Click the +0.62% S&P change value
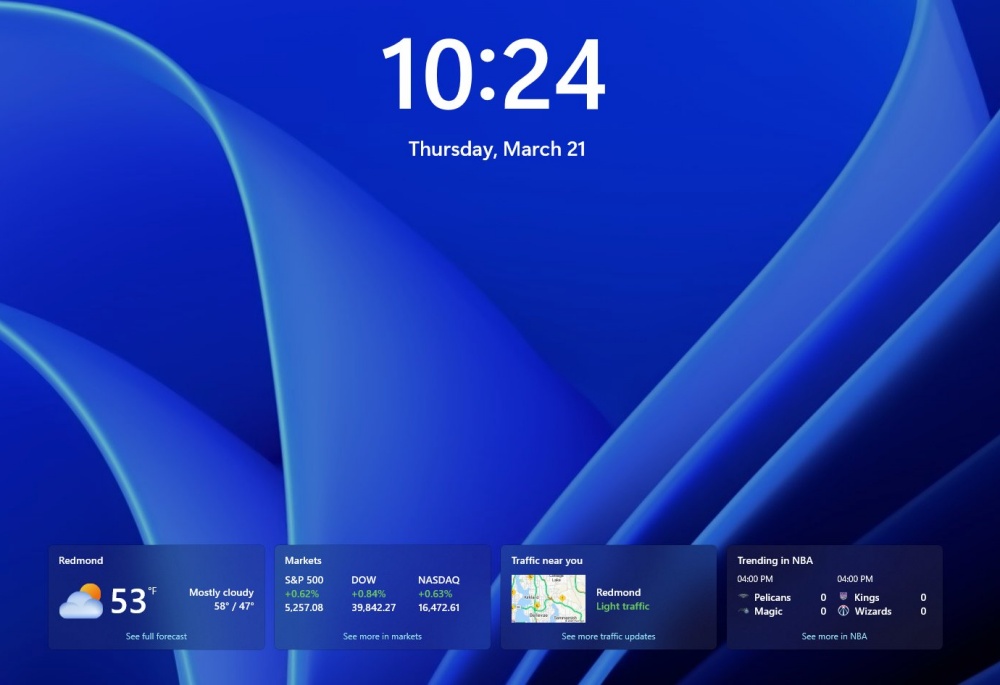Viewport: 1000px width, 685px height. (302, 594)
